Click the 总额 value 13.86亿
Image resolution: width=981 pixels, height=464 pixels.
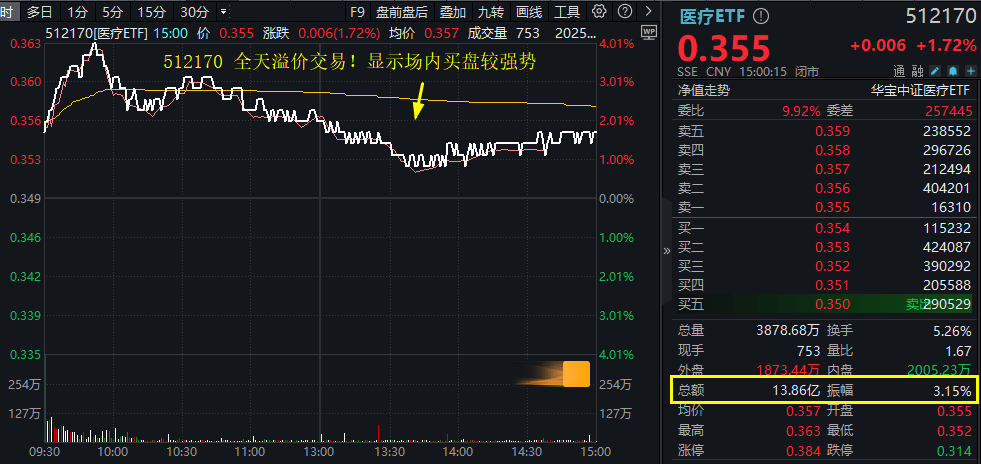click(795, 391)
